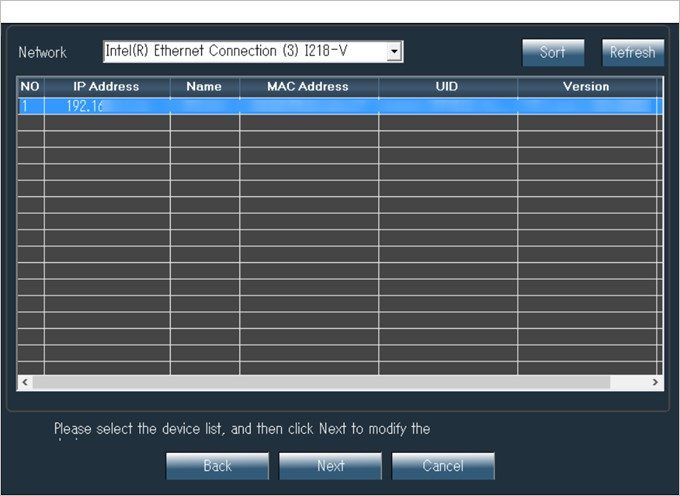Refresh the device list
Screen dimensions: 680x496
point(632,52)
